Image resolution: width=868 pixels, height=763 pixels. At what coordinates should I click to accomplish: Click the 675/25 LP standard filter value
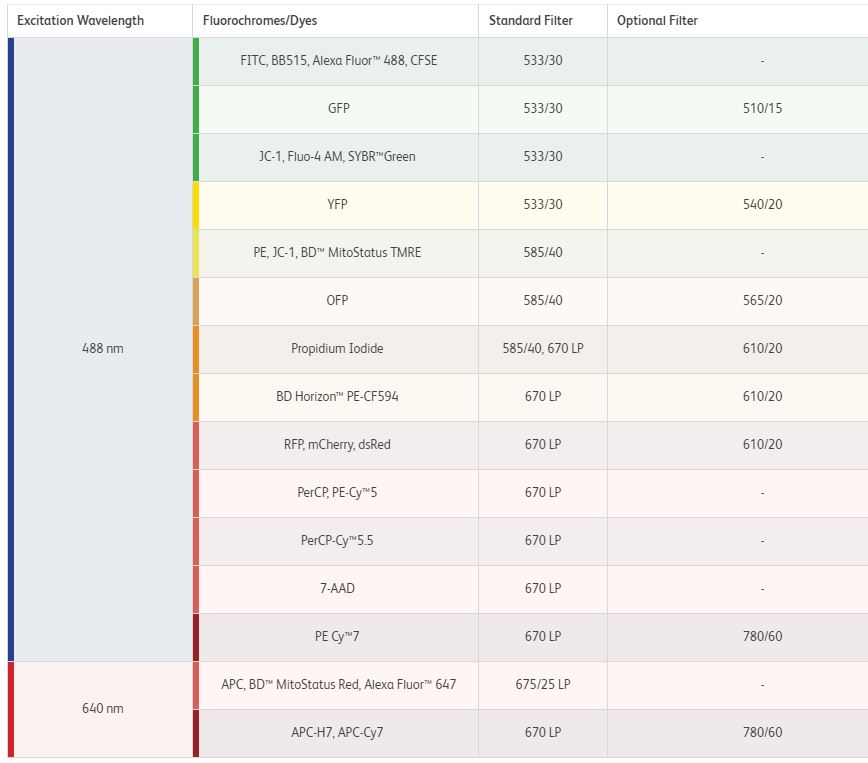point(543,685)
